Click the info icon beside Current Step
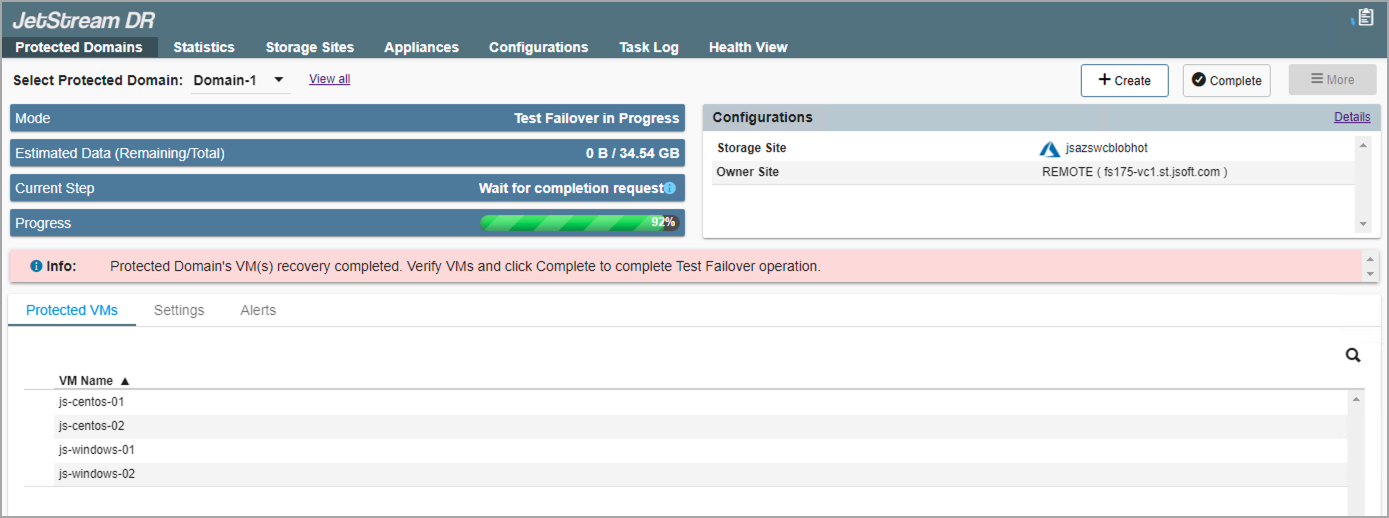 click(x=670, y=188)
